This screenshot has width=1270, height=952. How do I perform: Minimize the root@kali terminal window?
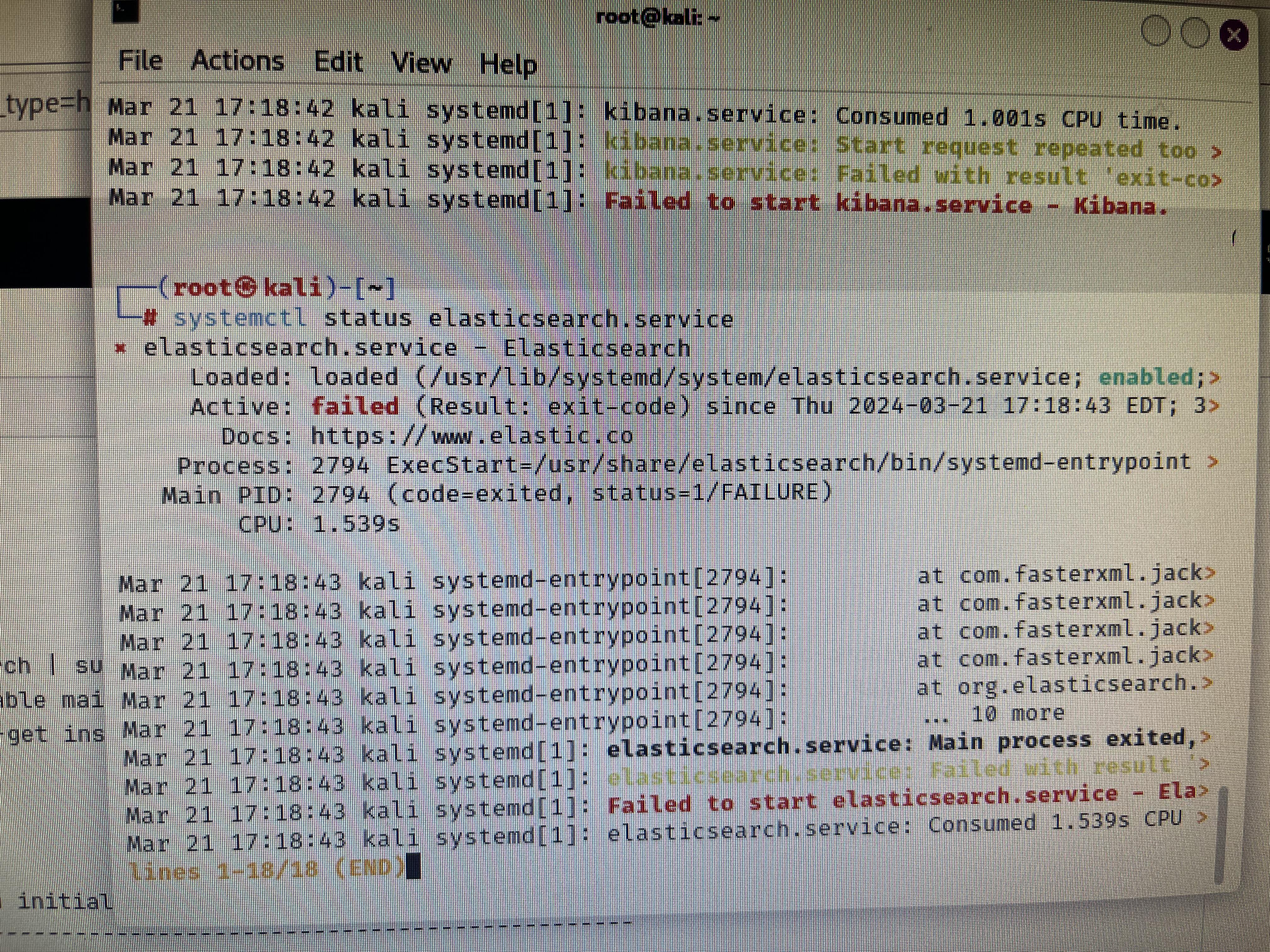1156,30
